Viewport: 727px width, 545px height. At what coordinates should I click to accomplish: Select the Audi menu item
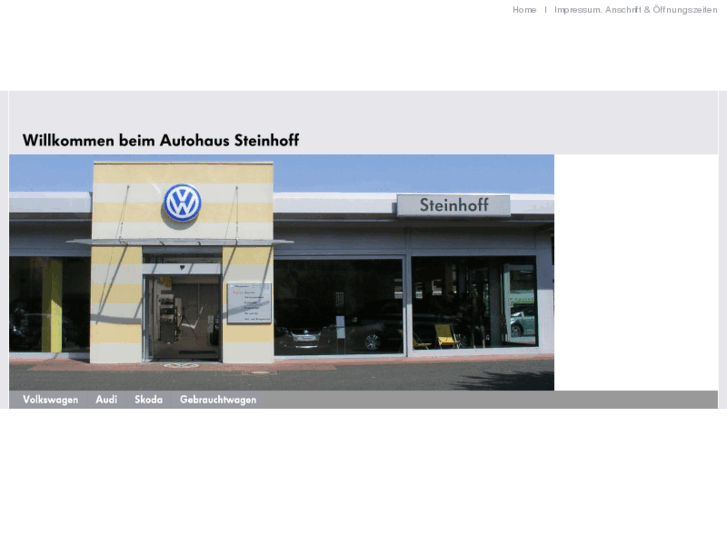[106, 399]
